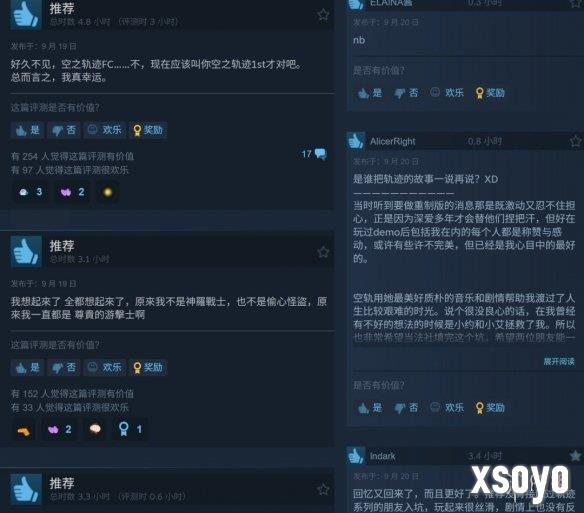Click thumbs-up avatar of AlicerRight review
This screenshot has width=584, height=513.
pos(356,141)
